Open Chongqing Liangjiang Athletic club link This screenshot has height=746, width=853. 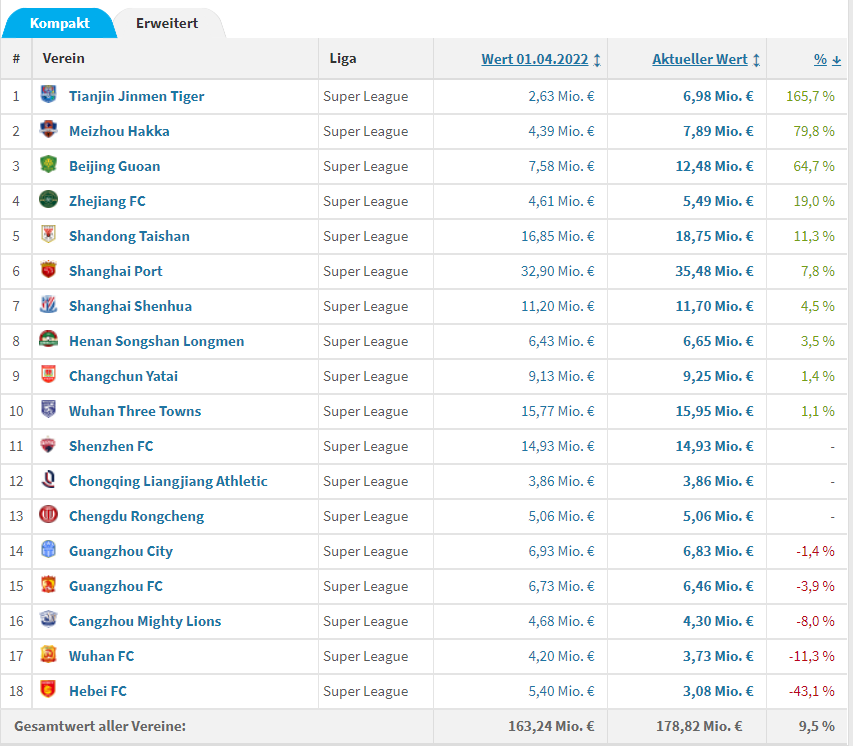click(168, 481)
